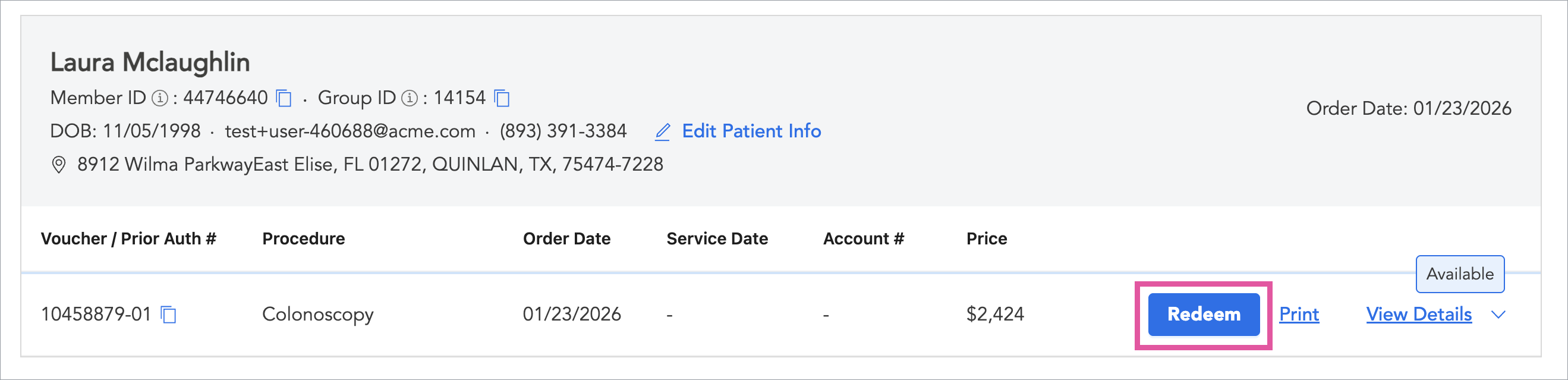Click the pencil edit icon
This screenshot has height=380, width=1568.
point(662,131)
